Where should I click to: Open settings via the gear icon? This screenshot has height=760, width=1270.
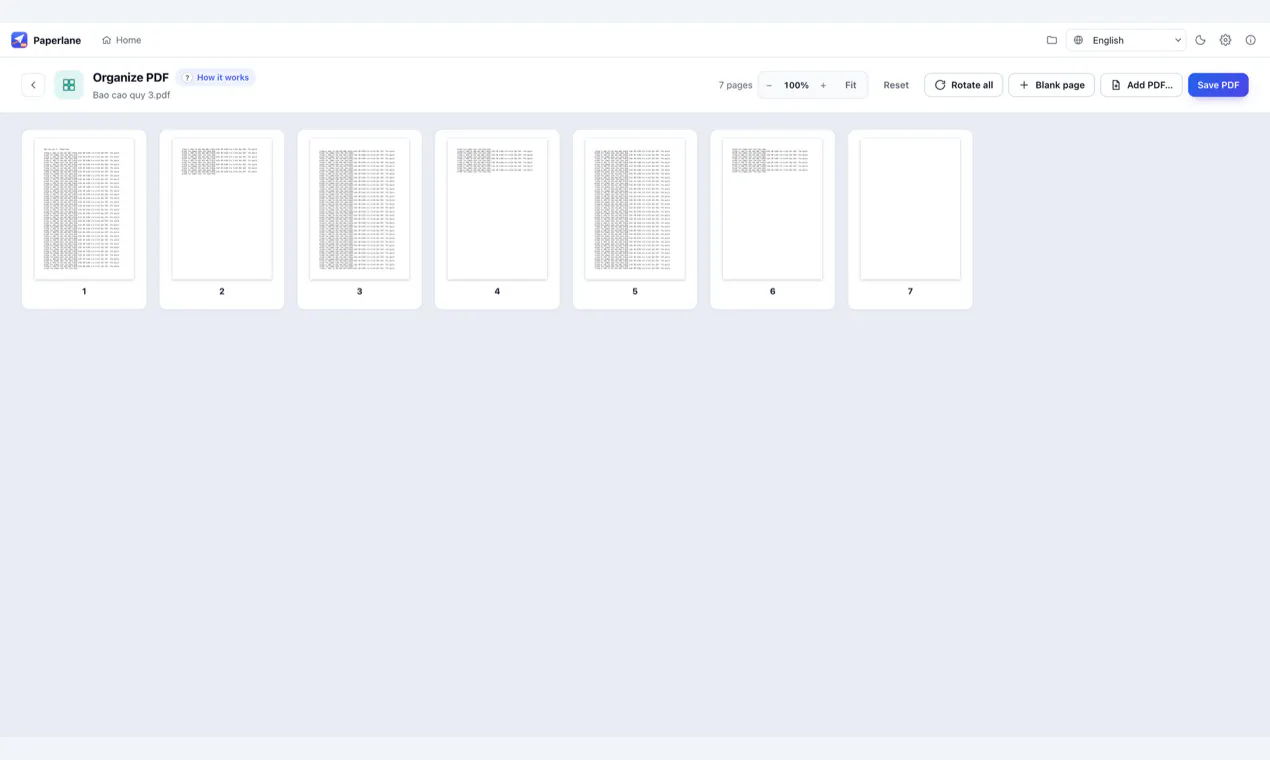pyautogui.click(x=1225, y=40)
